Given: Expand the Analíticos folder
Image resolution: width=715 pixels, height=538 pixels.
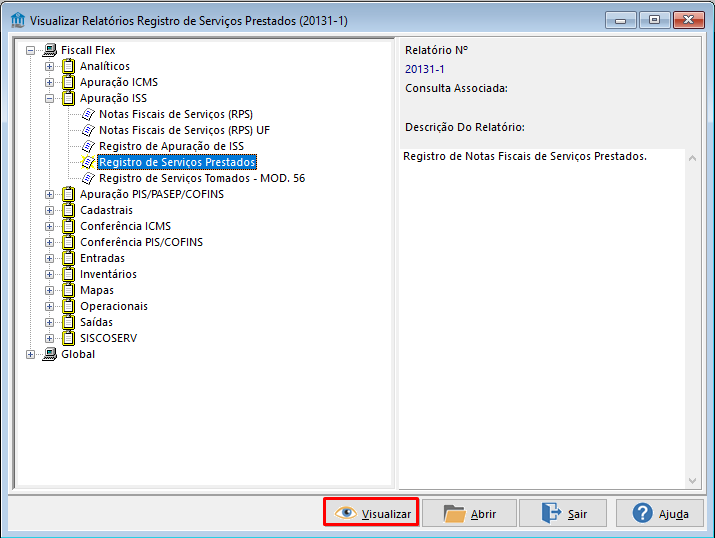Looking at the screenshot, I should pyautogui.click(x=50, y=67).
